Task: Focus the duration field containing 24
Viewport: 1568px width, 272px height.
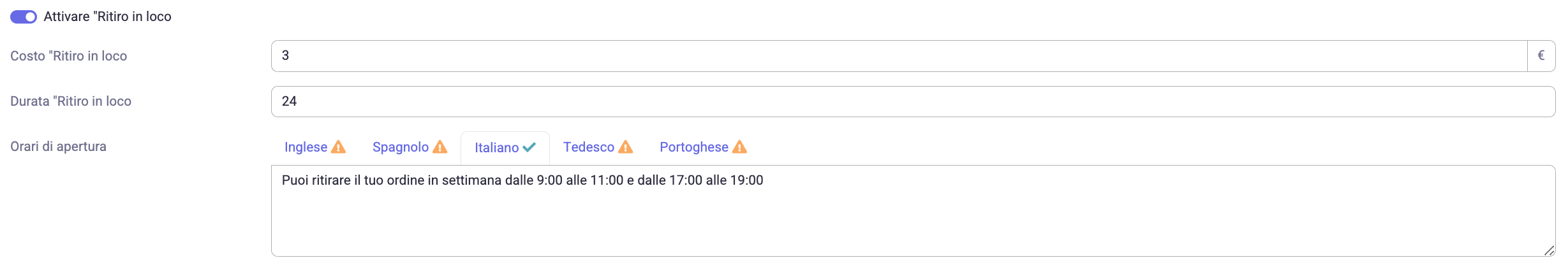Action: (x=913, y=101)
